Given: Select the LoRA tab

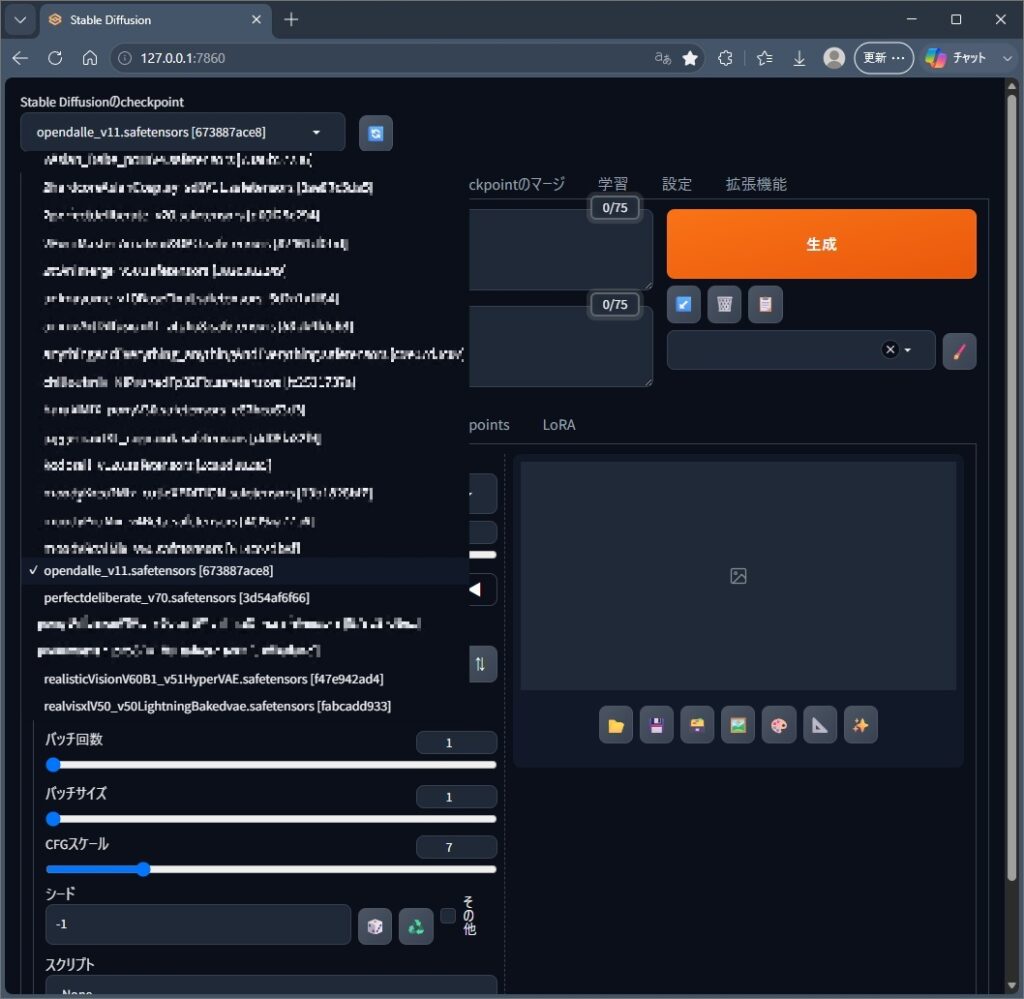Looking at the screenshot, I should pos(559,425).
